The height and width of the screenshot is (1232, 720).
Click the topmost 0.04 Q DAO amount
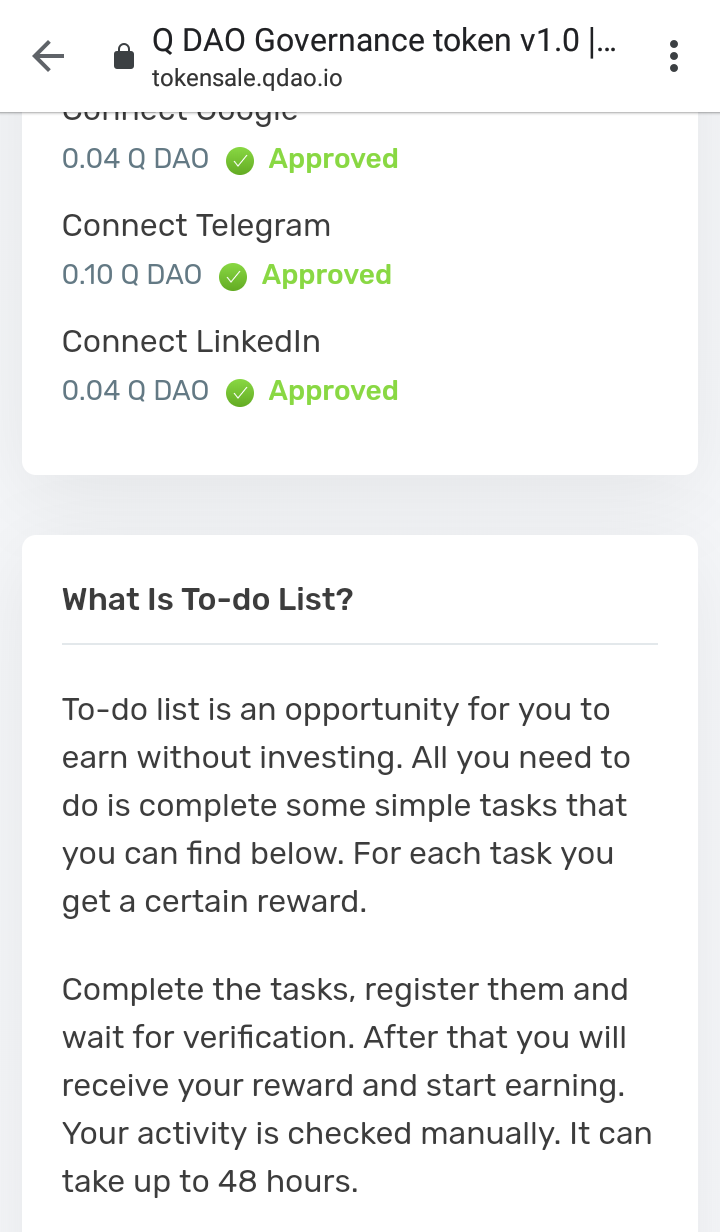pyautogui.click(x=135, y=159)
